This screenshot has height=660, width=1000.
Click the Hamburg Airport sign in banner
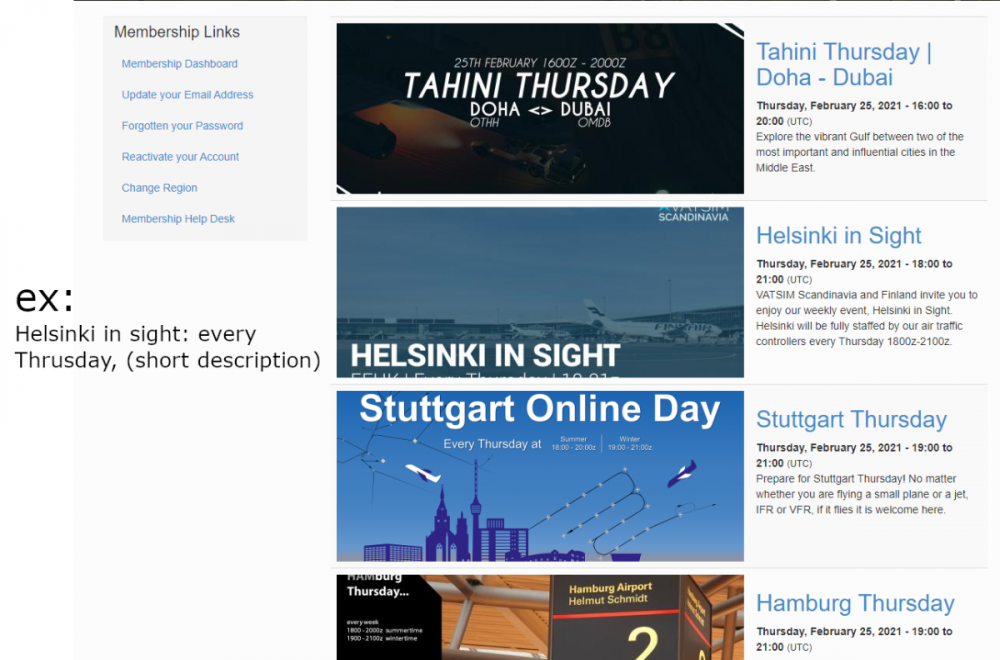[x=610, y=593]
